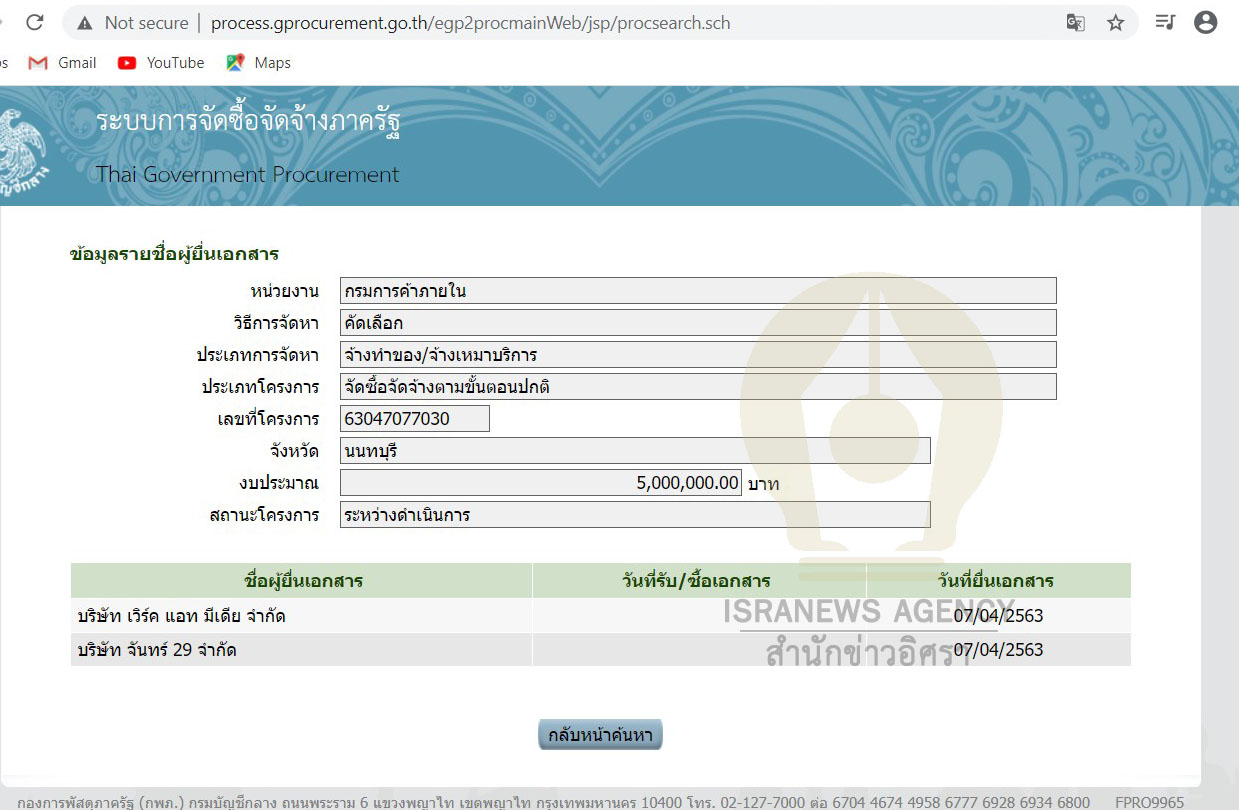Click the หน่วยงาน field กรมการค้าภายใน
1239x810 pixels.
(697, 291)
